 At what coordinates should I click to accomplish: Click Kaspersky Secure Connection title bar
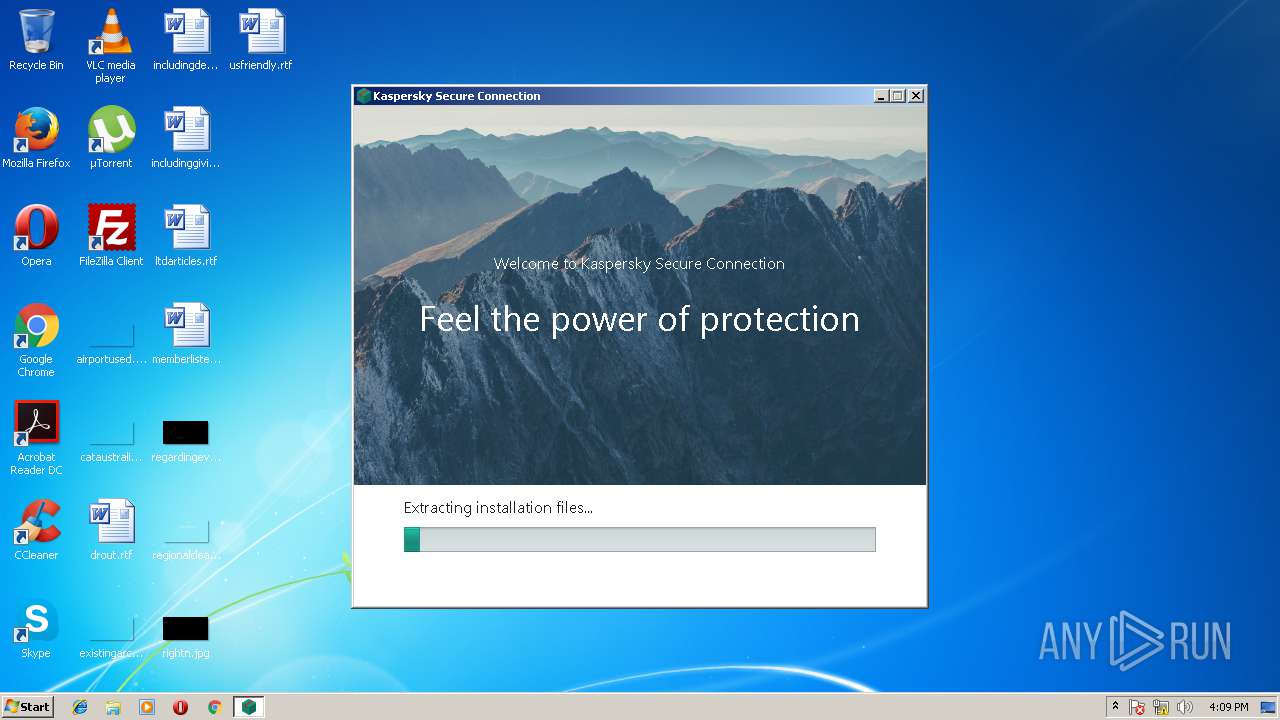[x=640, y=96]
